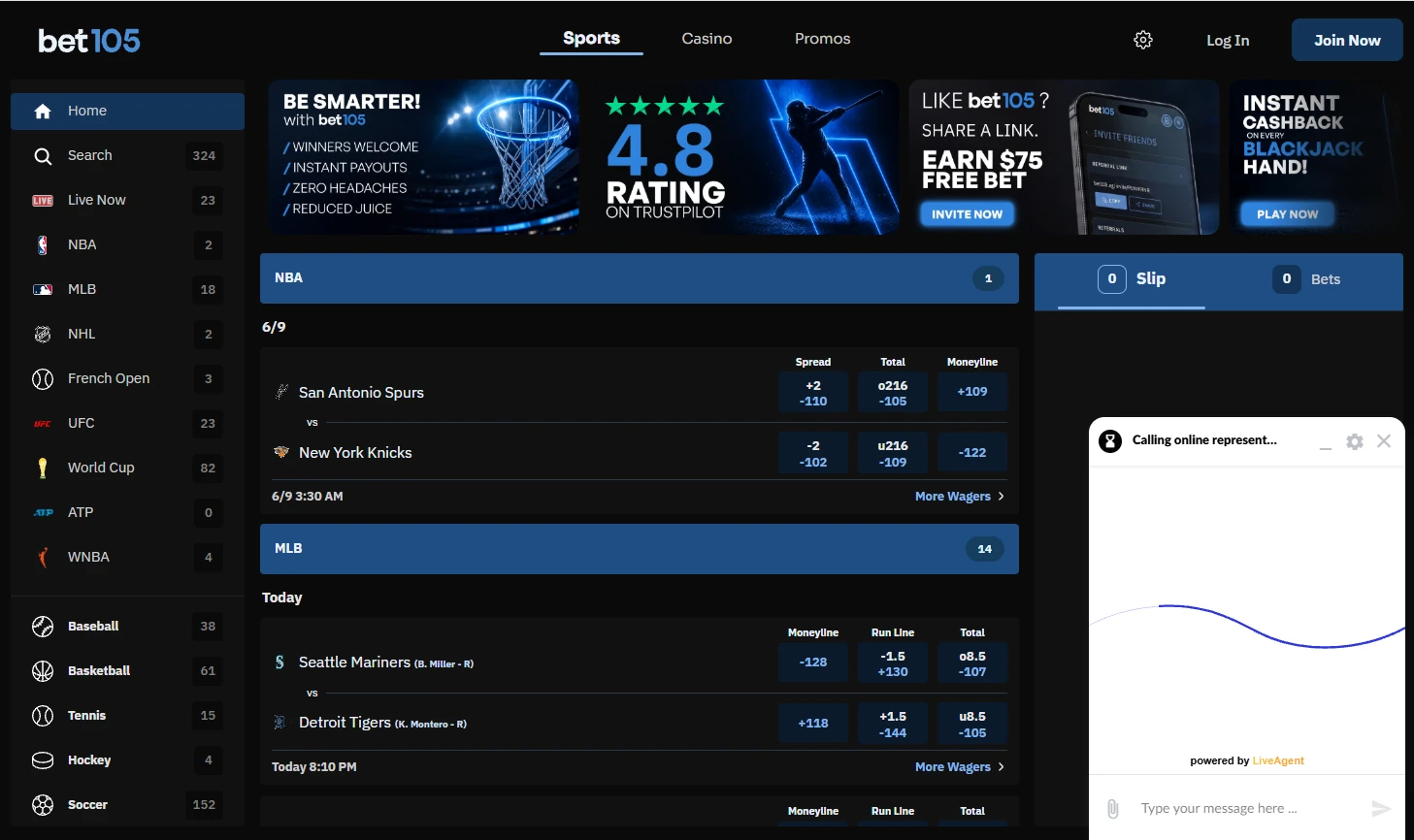
Task: Collapse the MLB section header
Action: tap(640, 549)
